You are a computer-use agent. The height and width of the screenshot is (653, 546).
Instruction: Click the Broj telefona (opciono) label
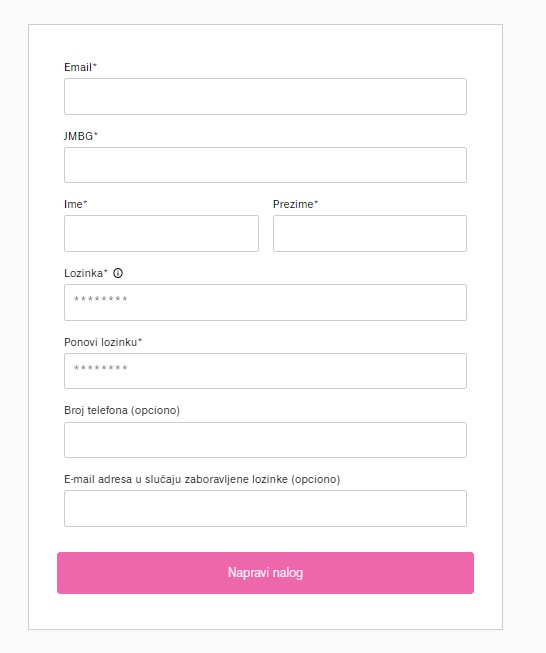coord(122,411)
